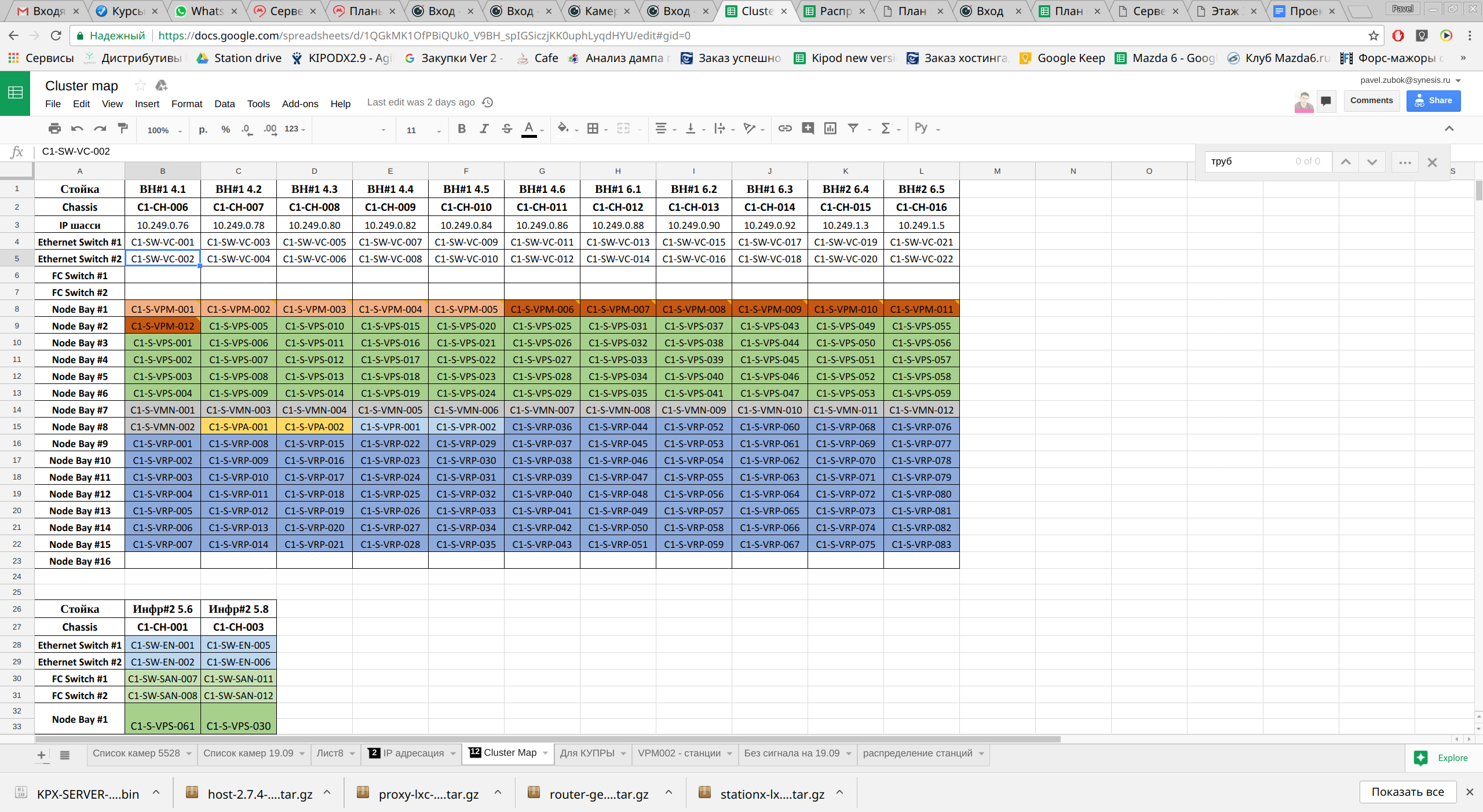Open the font size 11 dropdown
This screenshot has width=1483, height=812.
422,130
